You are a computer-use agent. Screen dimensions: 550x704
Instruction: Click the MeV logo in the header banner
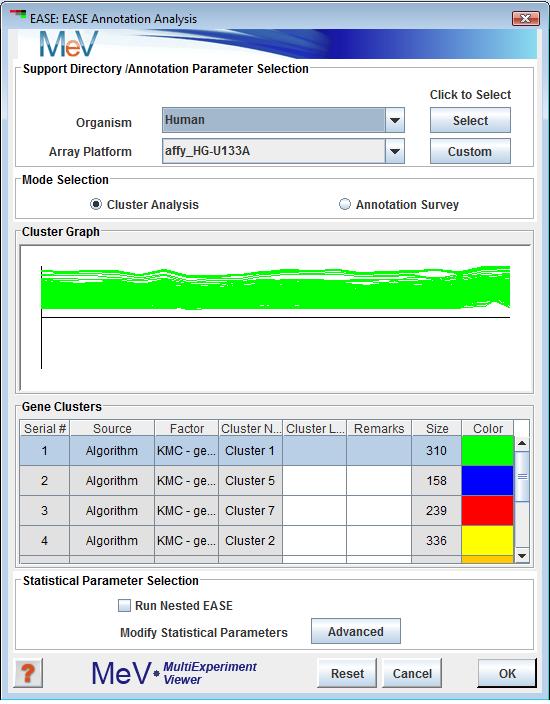point(69,44)
